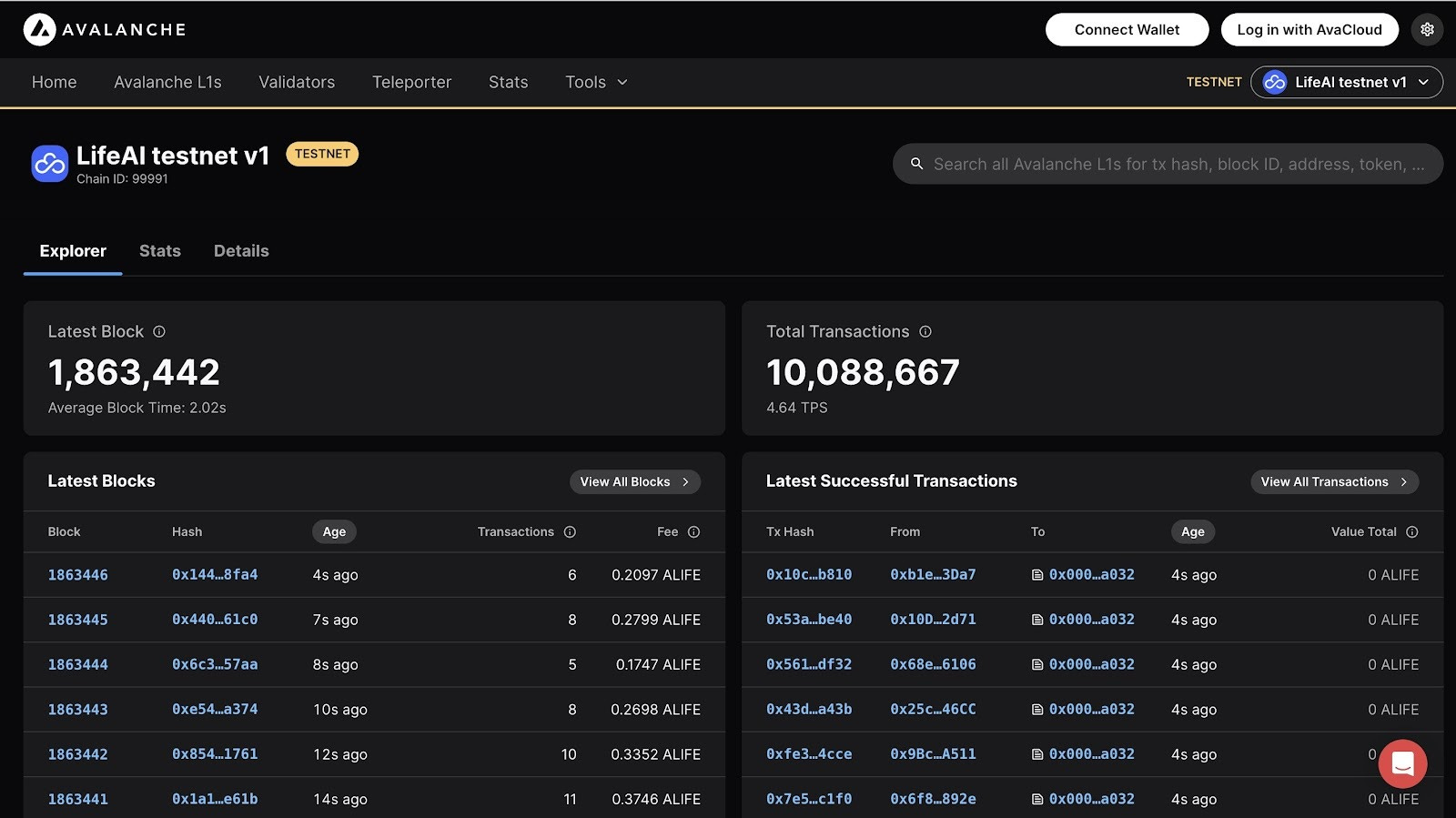Click info icon next to Latest Block
The width and height of the screenshot is (1456, 818).
coord(159,332)
